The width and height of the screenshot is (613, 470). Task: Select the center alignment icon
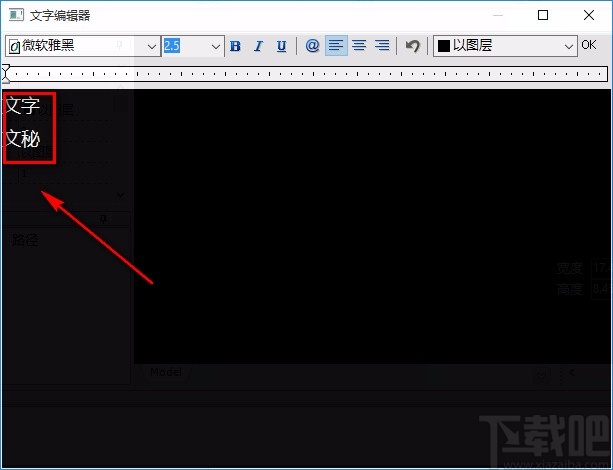coord(359,46)
